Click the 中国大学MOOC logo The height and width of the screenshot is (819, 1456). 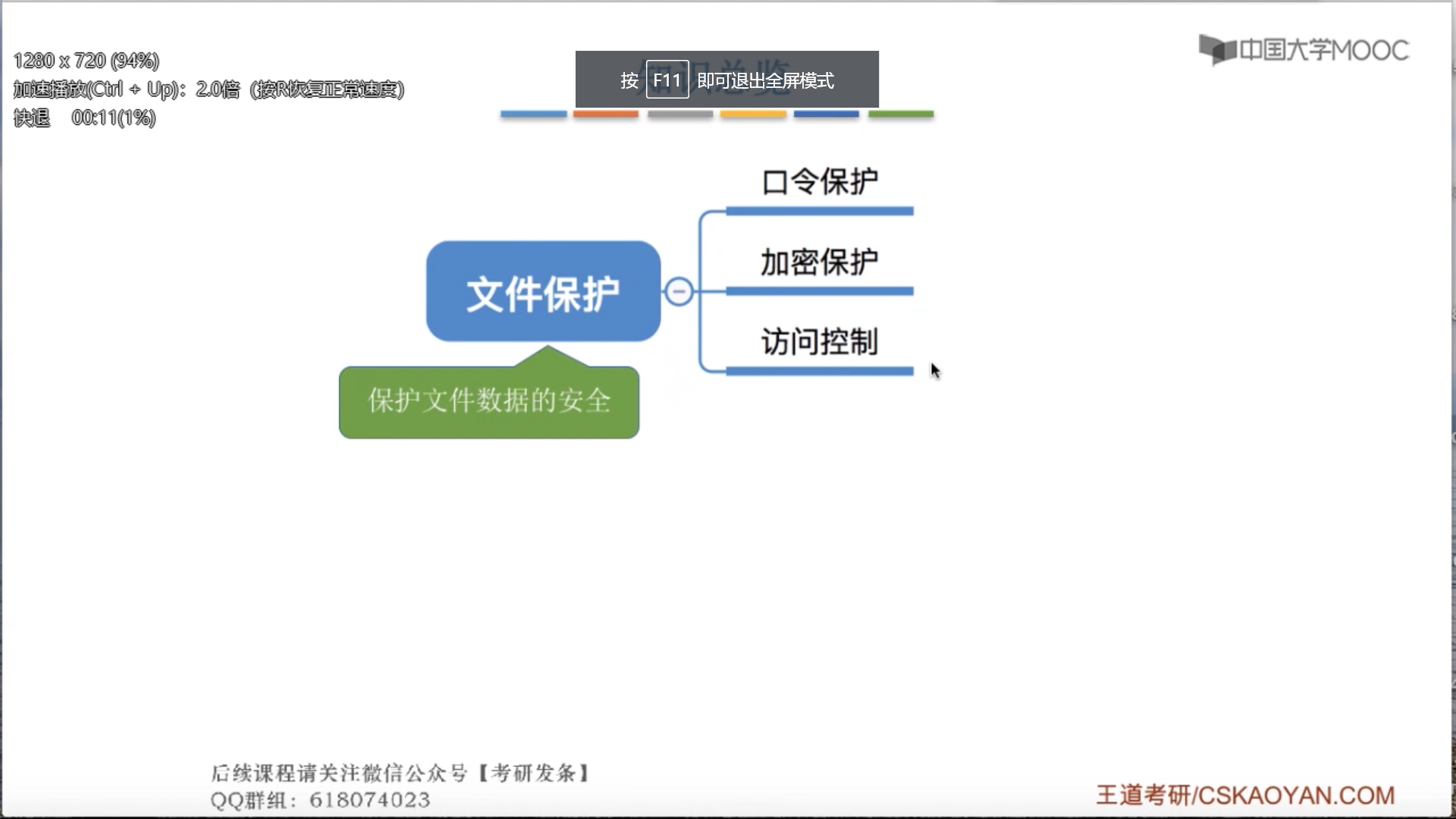[x=1304, y=50]
